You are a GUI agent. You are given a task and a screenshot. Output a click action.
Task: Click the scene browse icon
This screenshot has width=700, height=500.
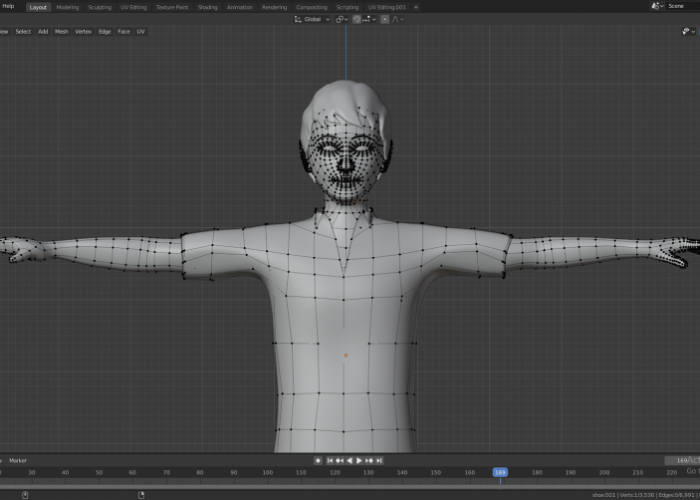[x=656, y=6]
